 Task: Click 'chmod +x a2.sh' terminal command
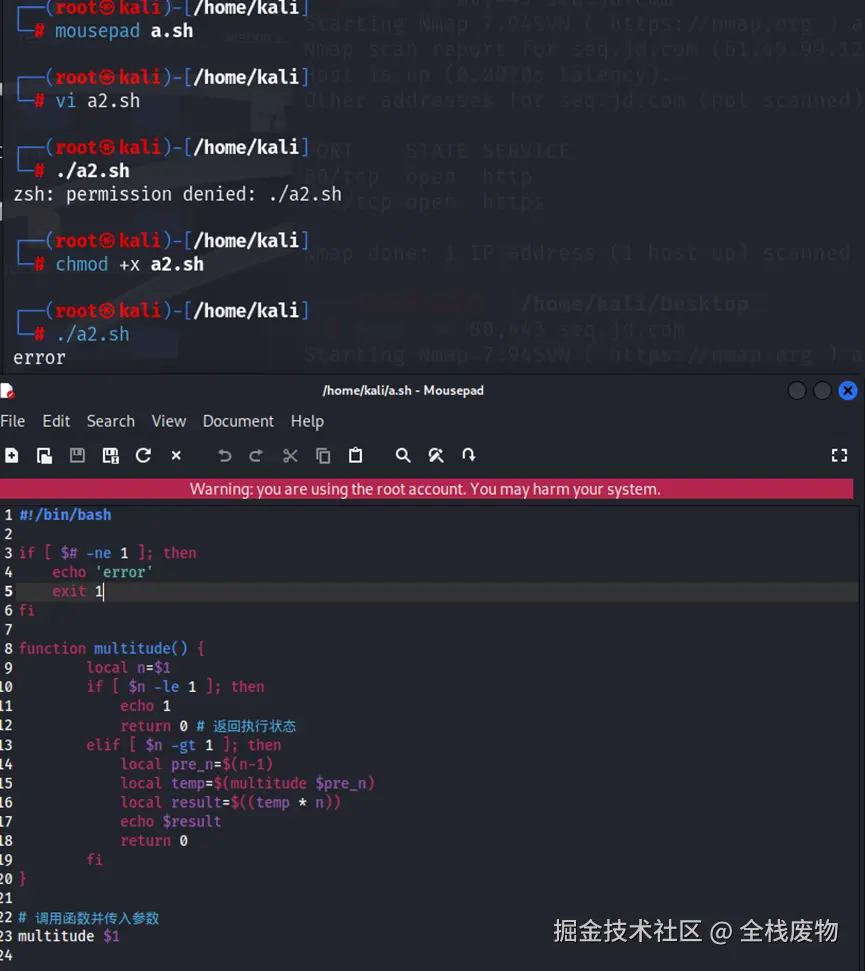click(129, 264)
